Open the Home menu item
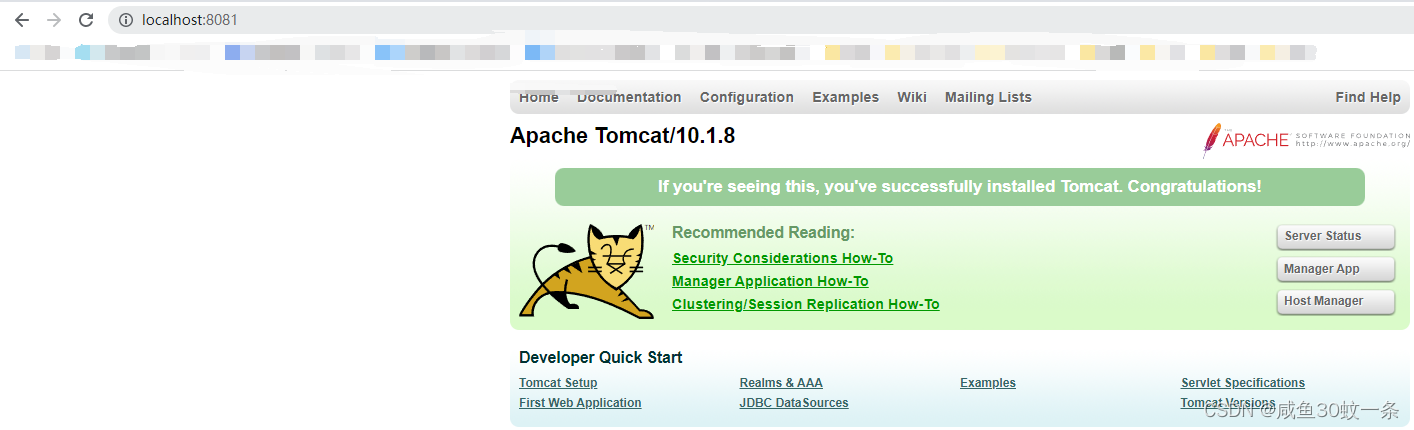Image resolution: width=1414 pixels, height=430 pixels. 539,97
